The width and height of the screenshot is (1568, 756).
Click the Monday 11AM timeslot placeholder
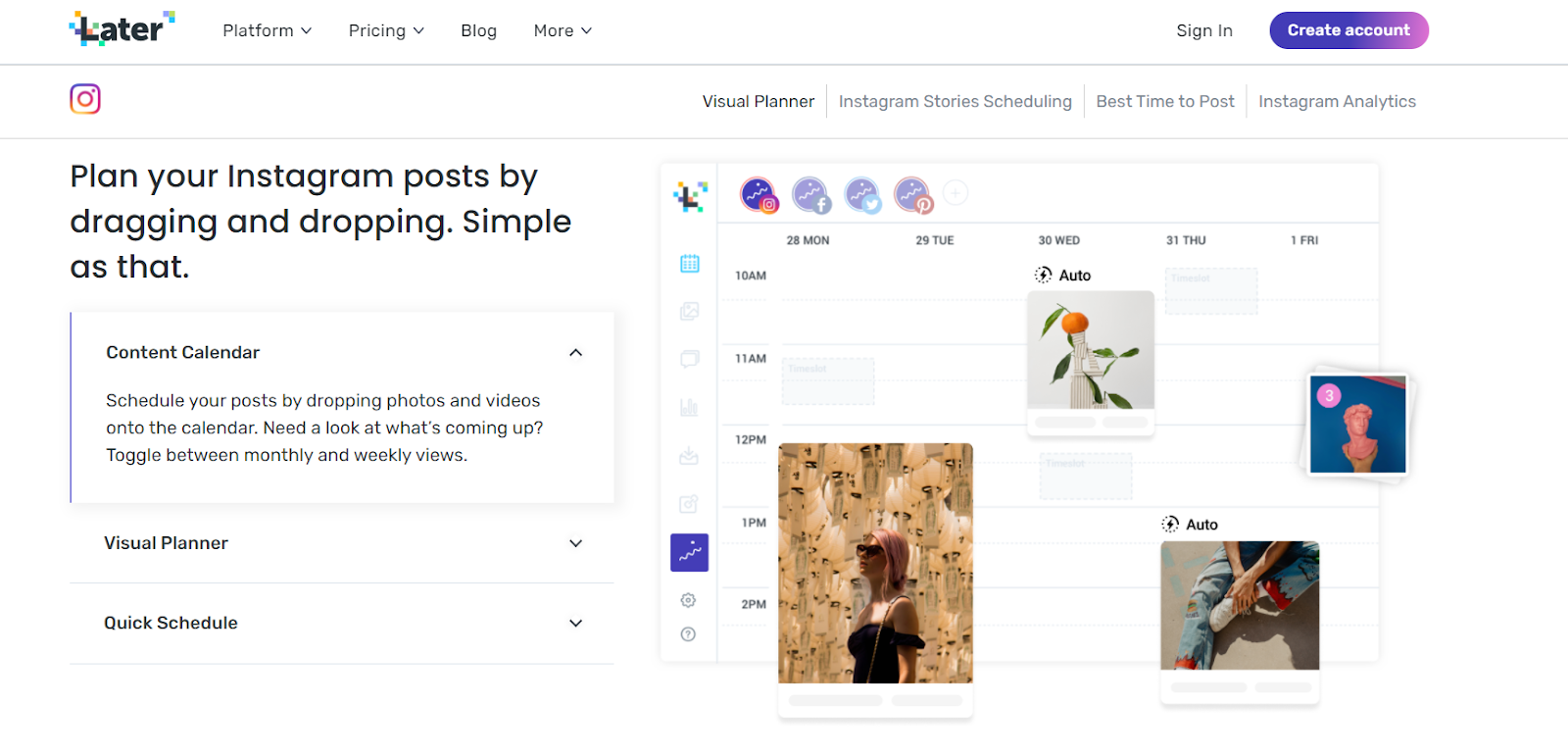pyautogui.click(x=828, y=381)
